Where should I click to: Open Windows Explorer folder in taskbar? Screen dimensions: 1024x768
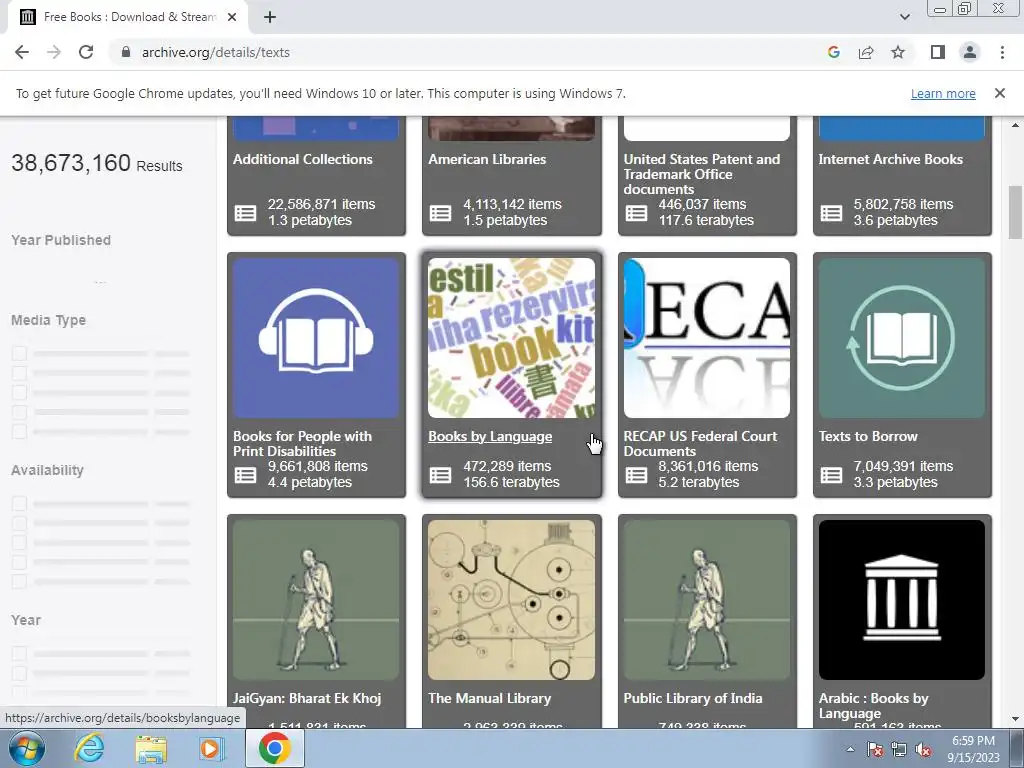(151, 748)
